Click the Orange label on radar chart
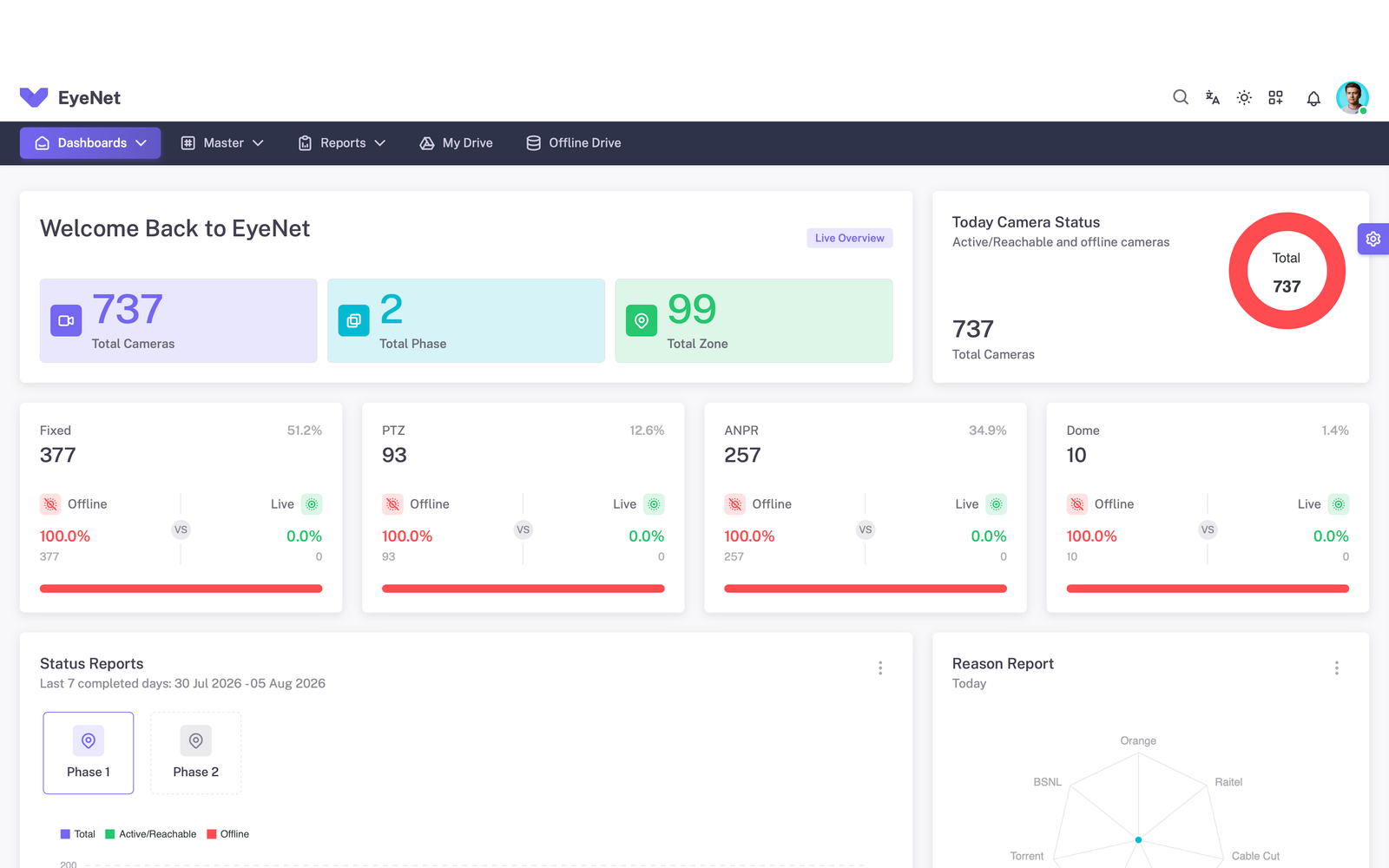 coord(1138,741)
